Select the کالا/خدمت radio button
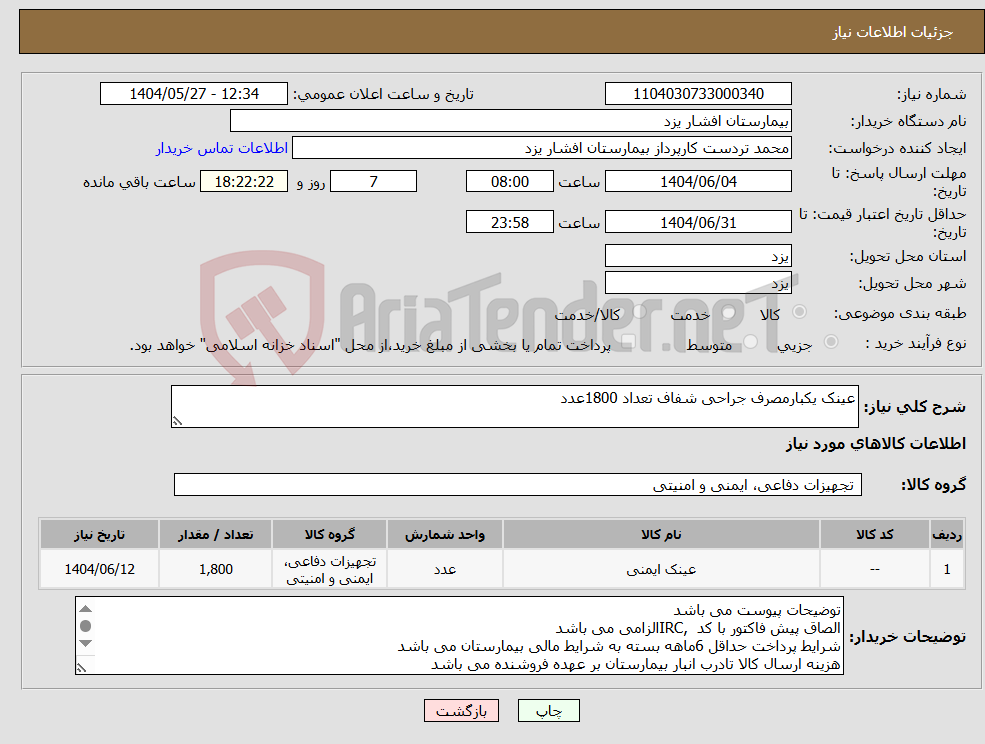985x744 pixels. click(x=639, y=312)
